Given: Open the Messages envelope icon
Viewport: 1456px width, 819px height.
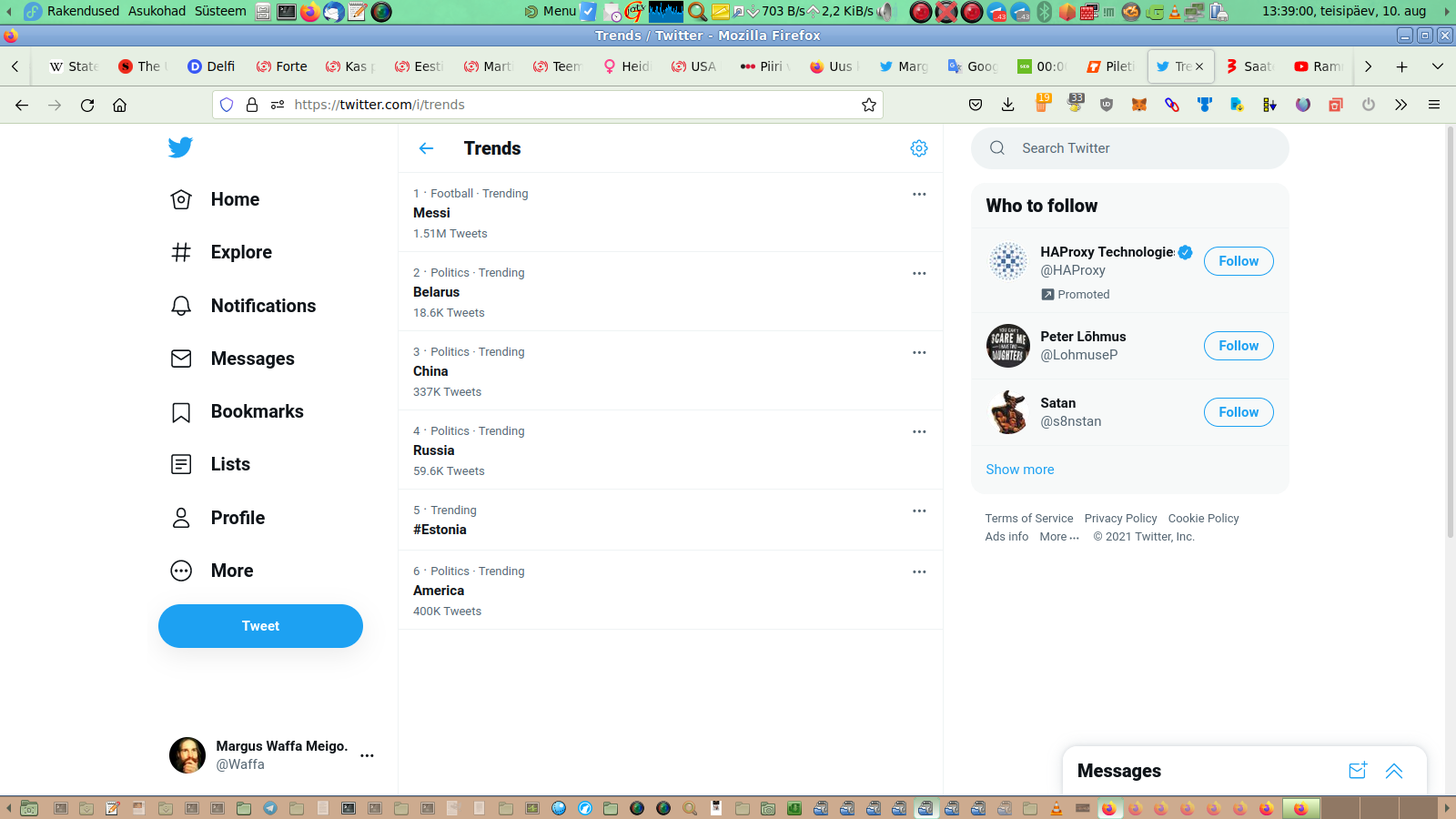Looking at the screenshot, I should [181, 359].
